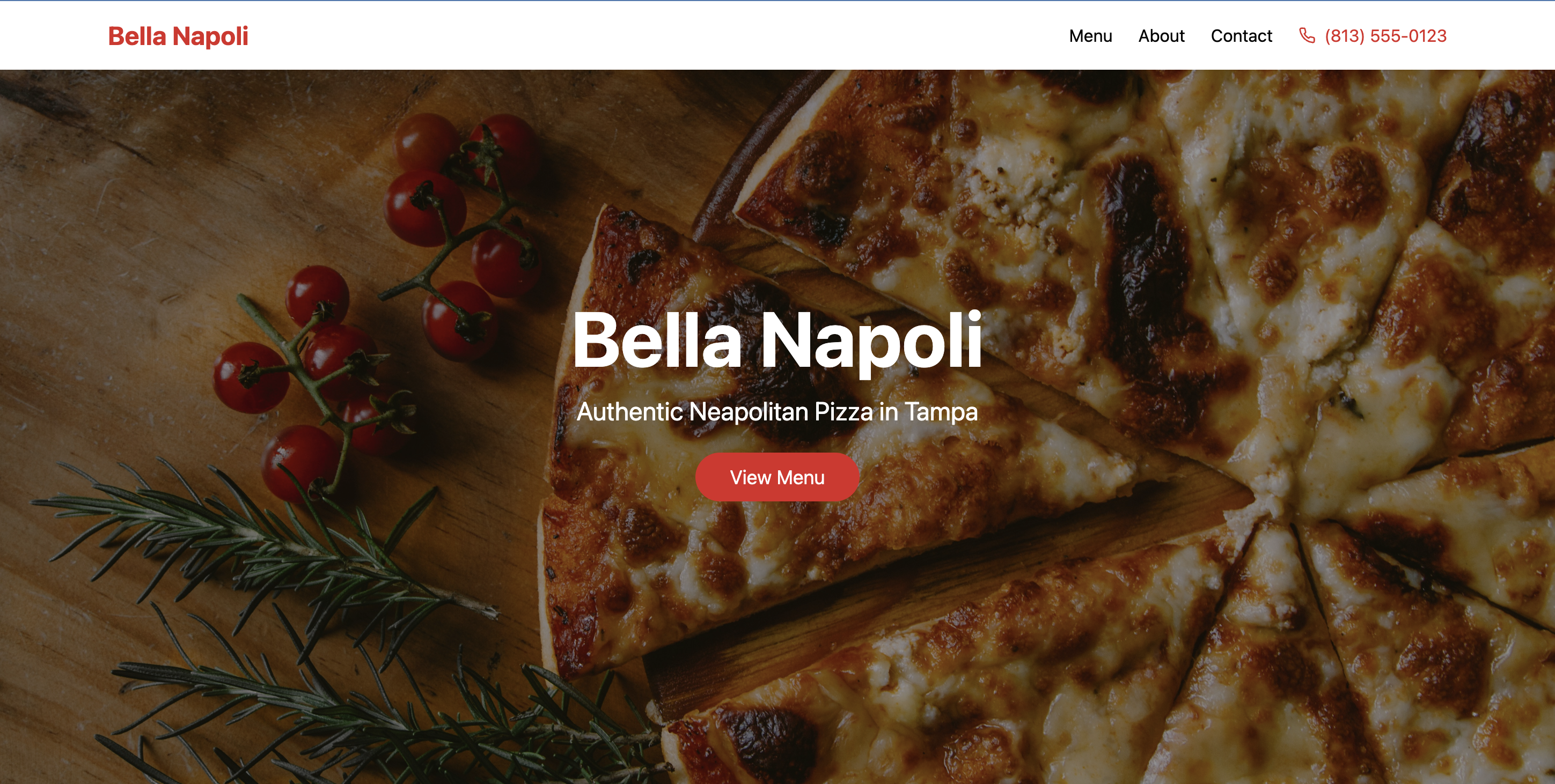Click the Authentic Neapolitan Pizza in Tampa tagline
This screenshot has height=784, width=1555.
pyautogui.click(x=777, y=412)
